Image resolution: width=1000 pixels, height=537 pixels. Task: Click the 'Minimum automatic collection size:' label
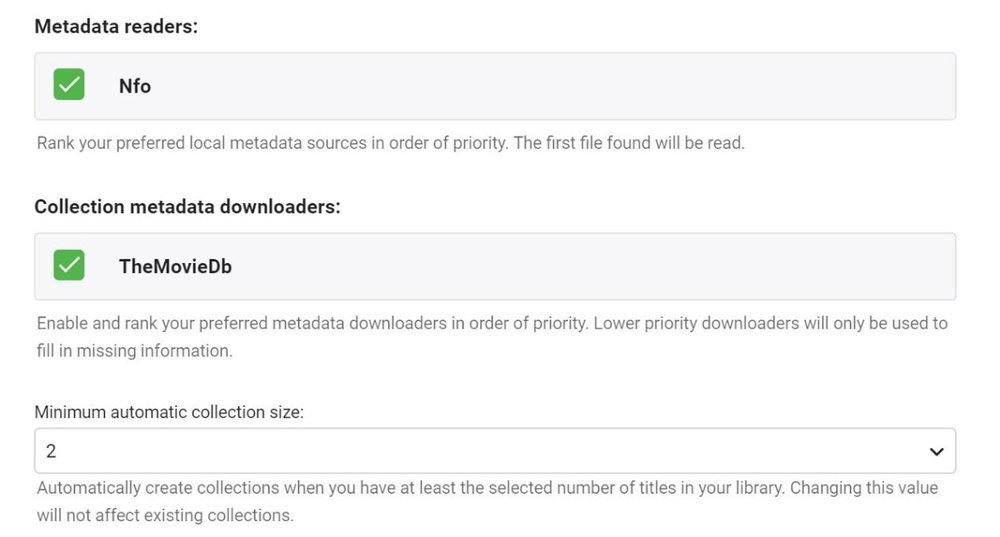[x=169, y=412]
